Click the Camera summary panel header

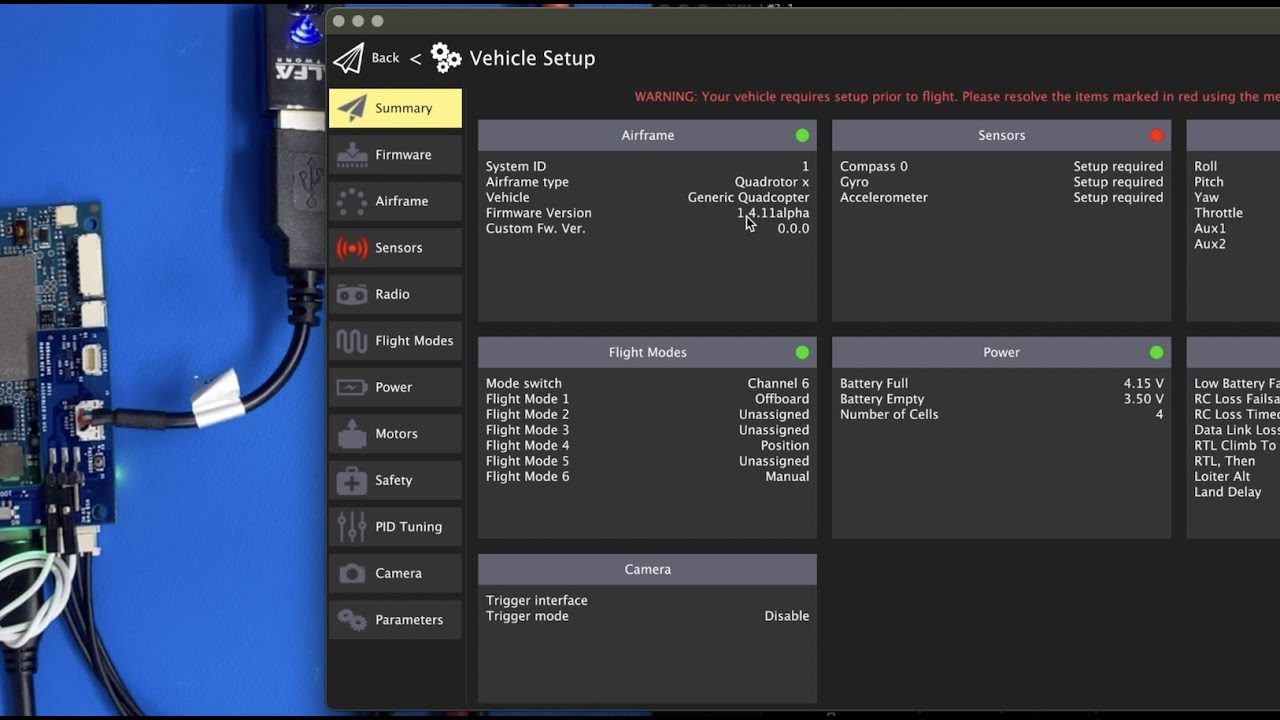tap(647, 569)
